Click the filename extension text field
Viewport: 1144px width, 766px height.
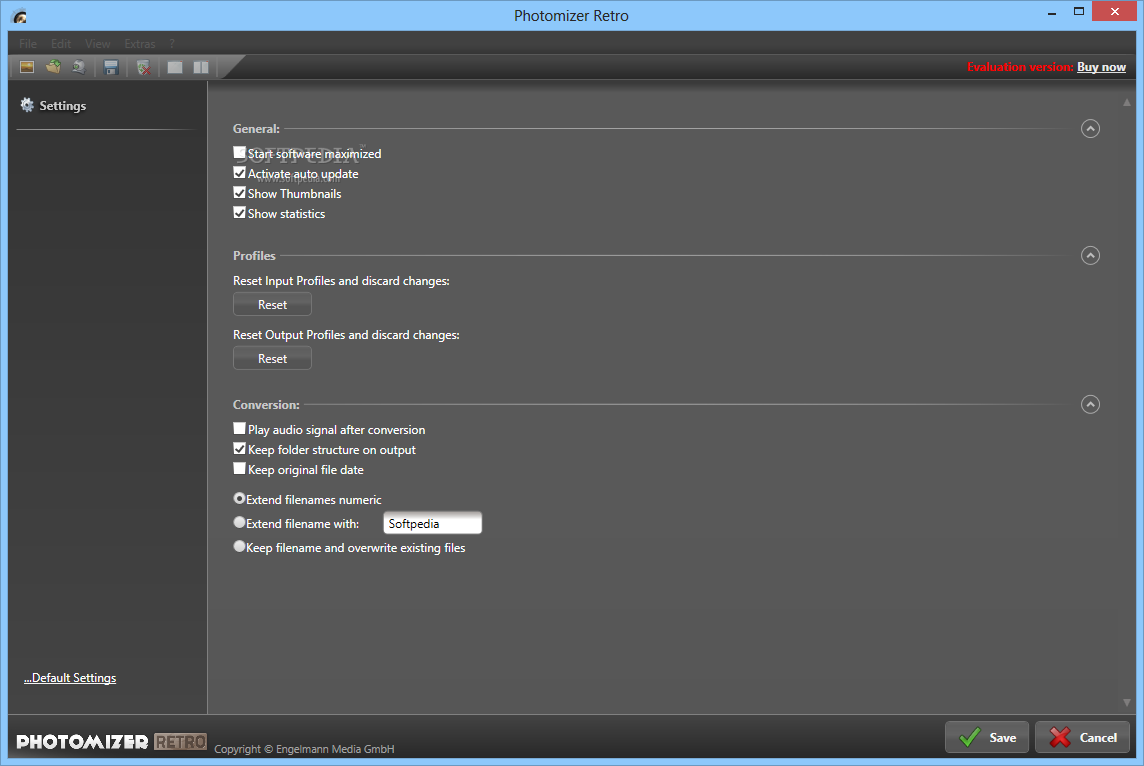[x=433, y=524]
